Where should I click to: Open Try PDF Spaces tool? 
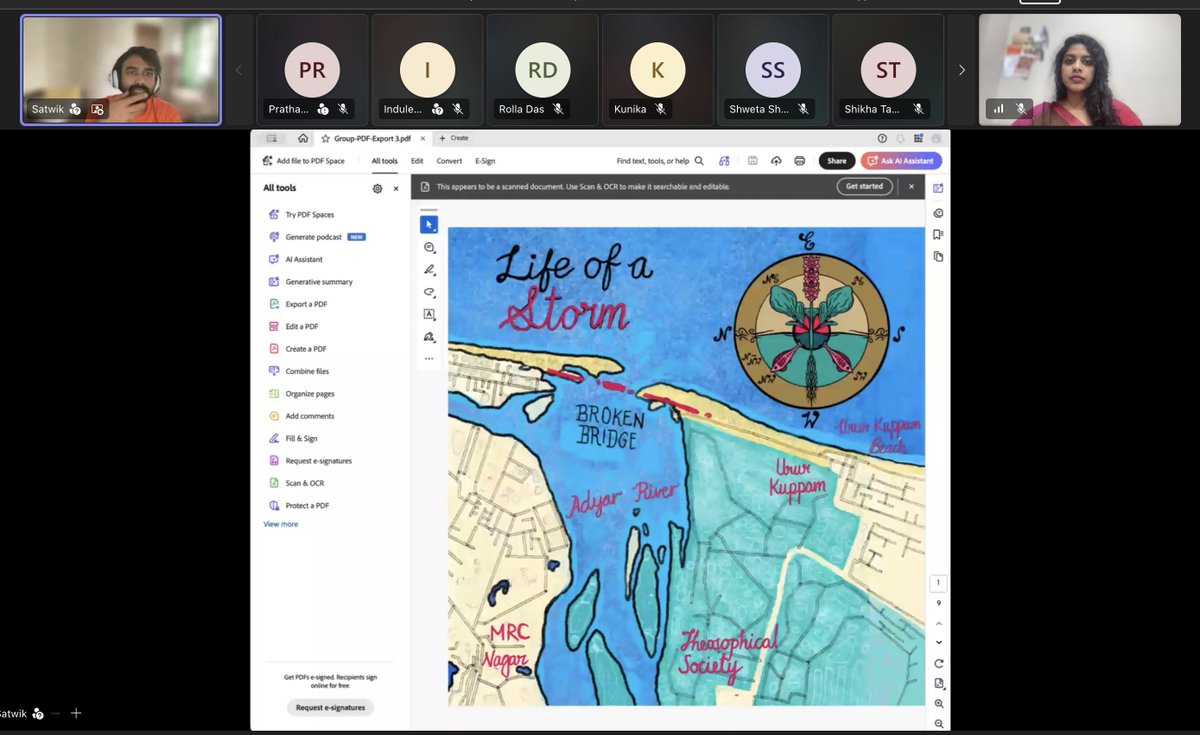[x=302, y=214]
